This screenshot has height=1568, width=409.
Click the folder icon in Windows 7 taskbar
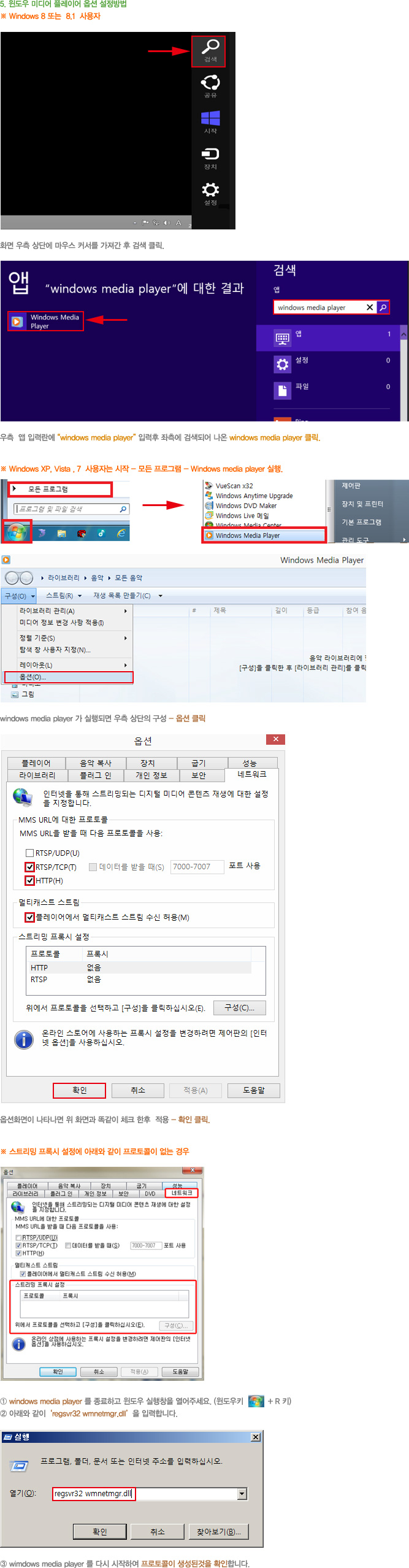pyautogui.click(x=61, y=533)
